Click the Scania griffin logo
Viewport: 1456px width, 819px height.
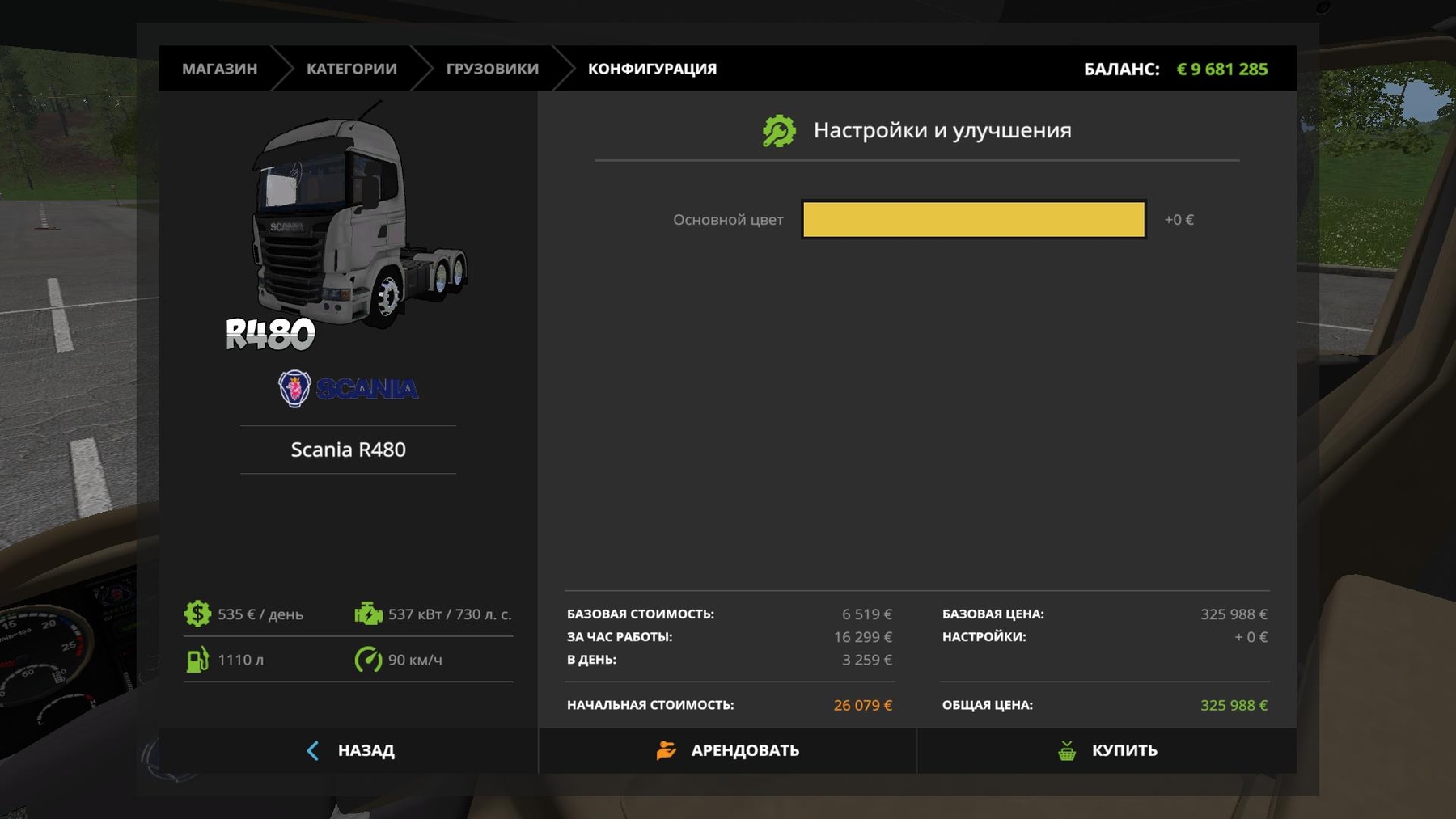(294, 389)
